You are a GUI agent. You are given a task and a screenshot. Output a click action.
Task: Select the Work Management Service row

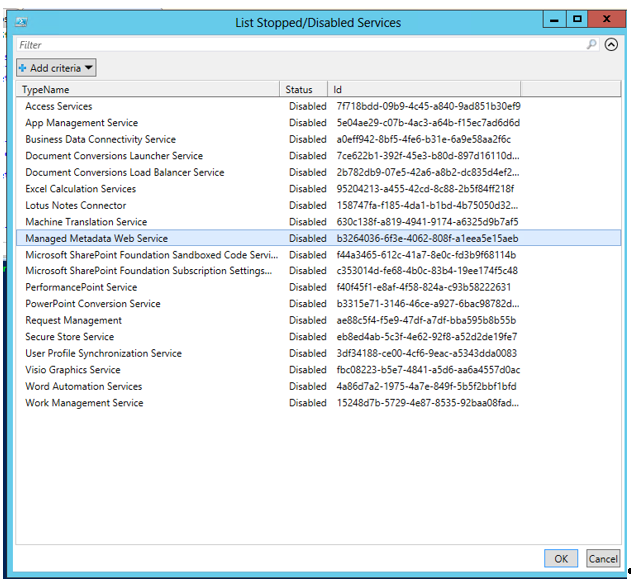[318, 403]
